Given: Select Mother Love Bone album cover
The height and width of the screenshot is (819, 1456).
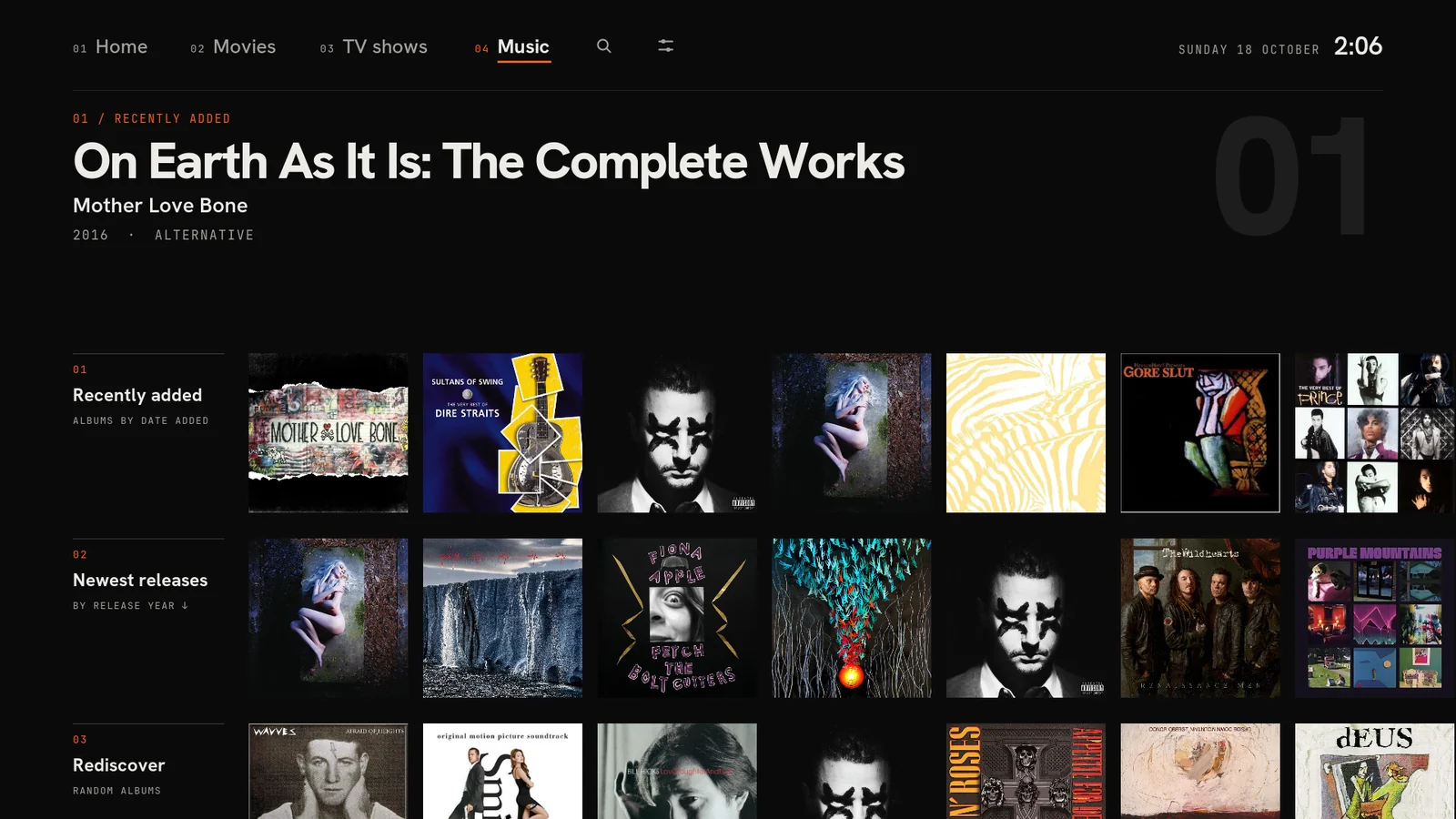Looking at the screenshot, I should 329,433.
